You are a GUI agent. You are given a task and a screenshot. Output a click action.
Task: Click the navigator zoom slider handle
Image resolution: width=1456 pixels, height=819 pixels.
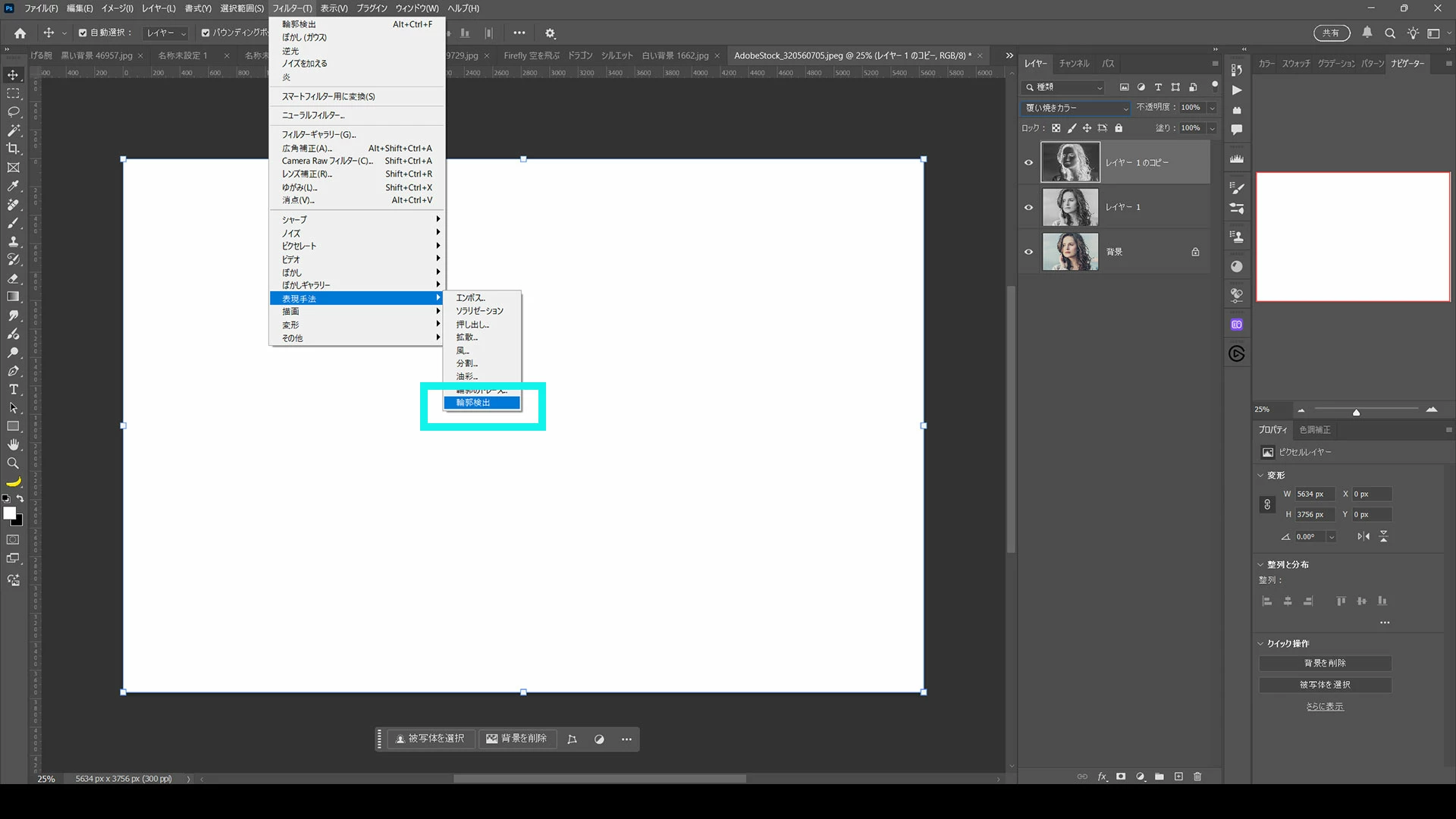[1356, 412]
